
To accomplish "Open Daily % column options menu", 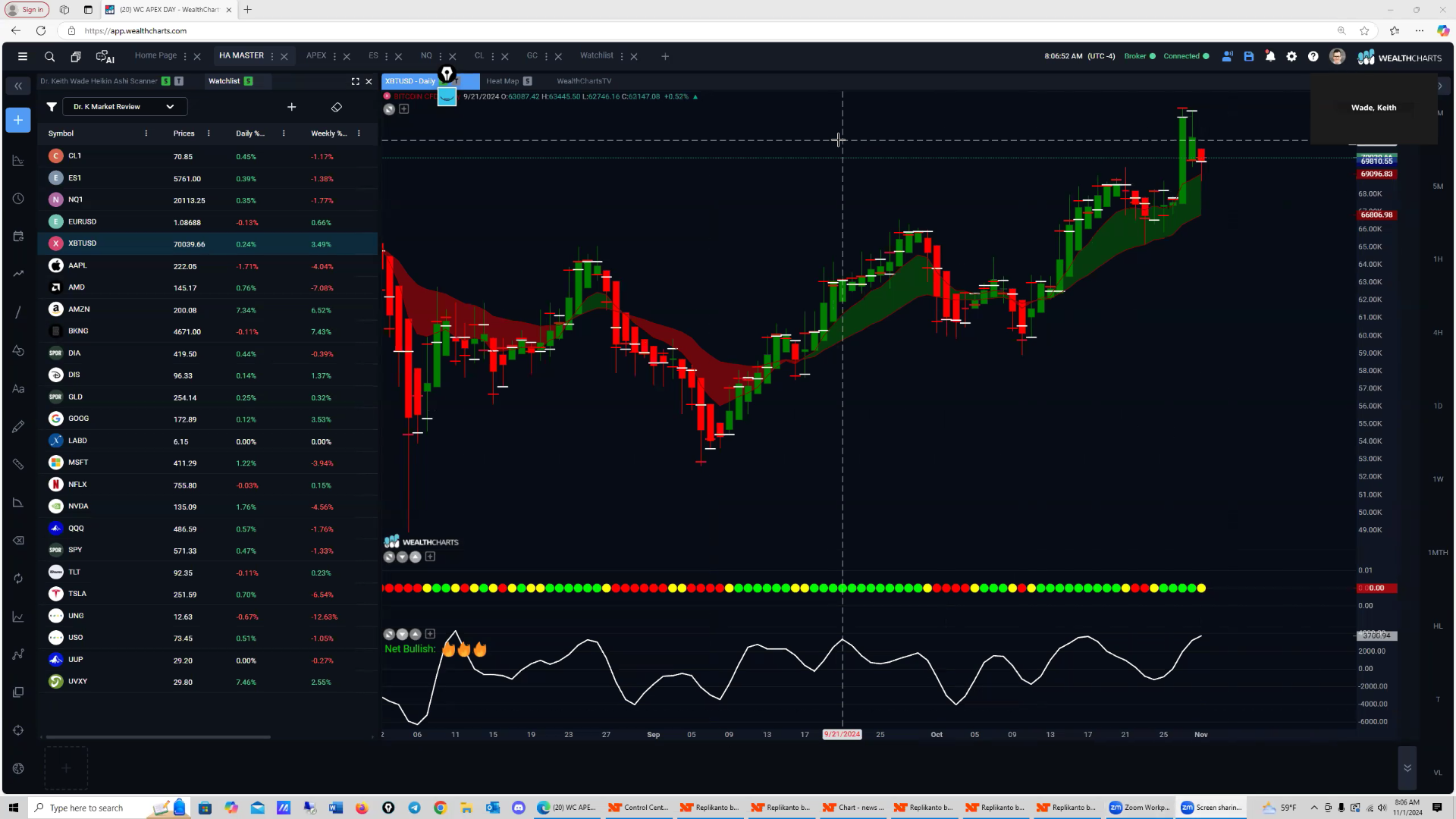I will coord(284,133).
